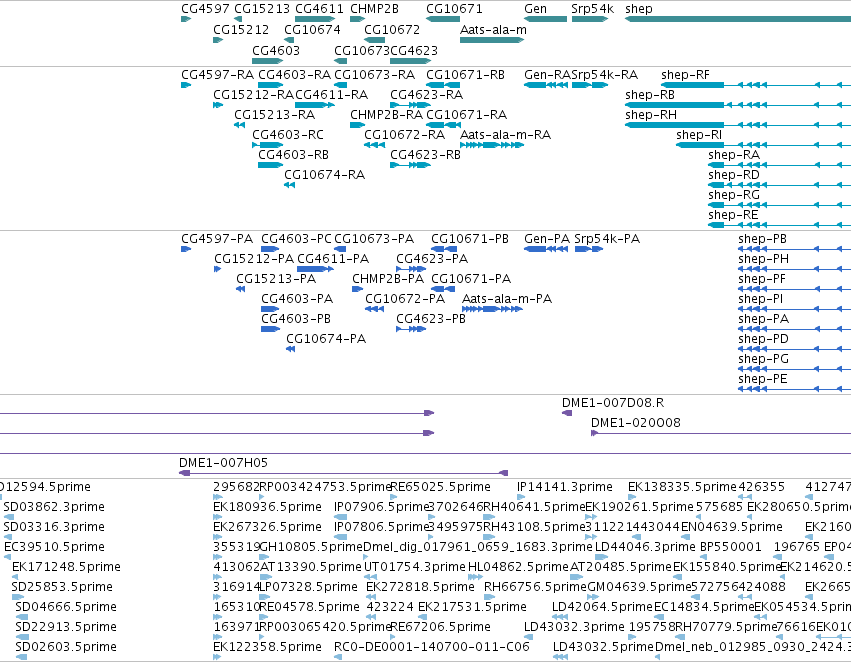Click the BP550001 EST label
851x662 pixels.
click(731, 548)
